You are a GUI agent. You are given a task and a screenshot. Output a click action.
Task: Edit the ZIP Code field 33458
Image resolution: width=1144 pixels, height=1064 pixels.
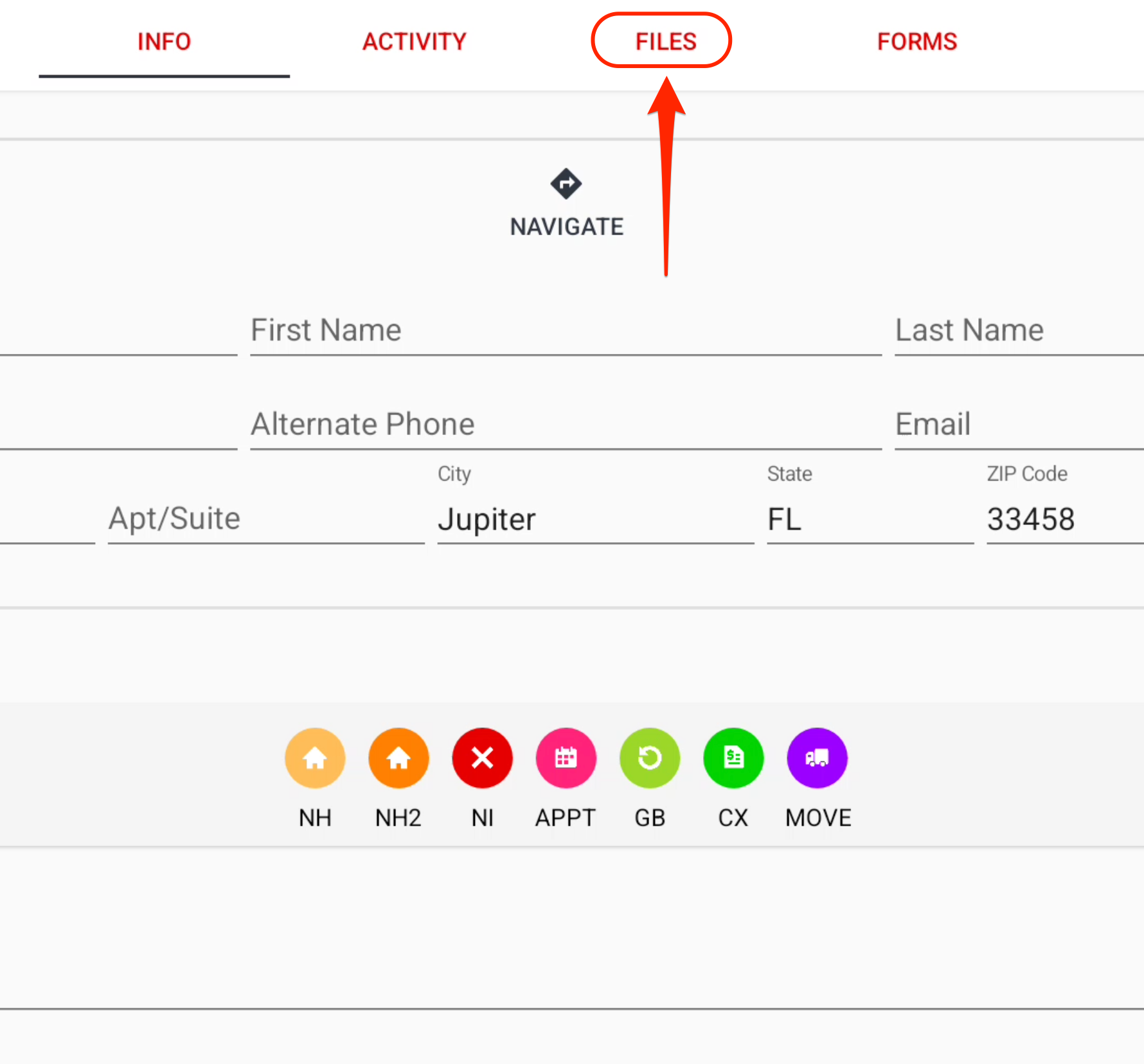(x=1064, y=519)
